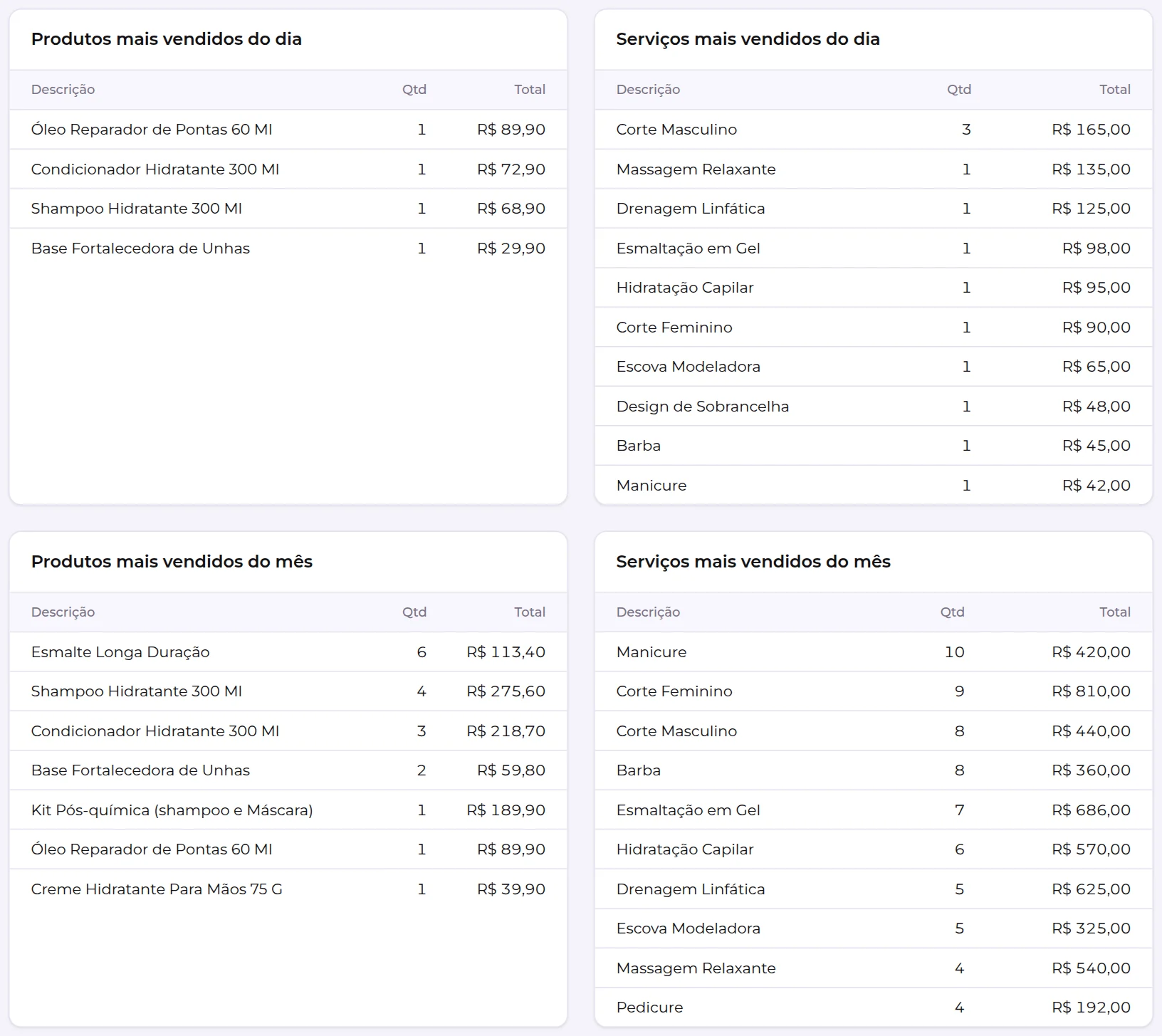
Task: Select 'Esmaltação em Gel' in daily services
Action: tap(688, 248)
